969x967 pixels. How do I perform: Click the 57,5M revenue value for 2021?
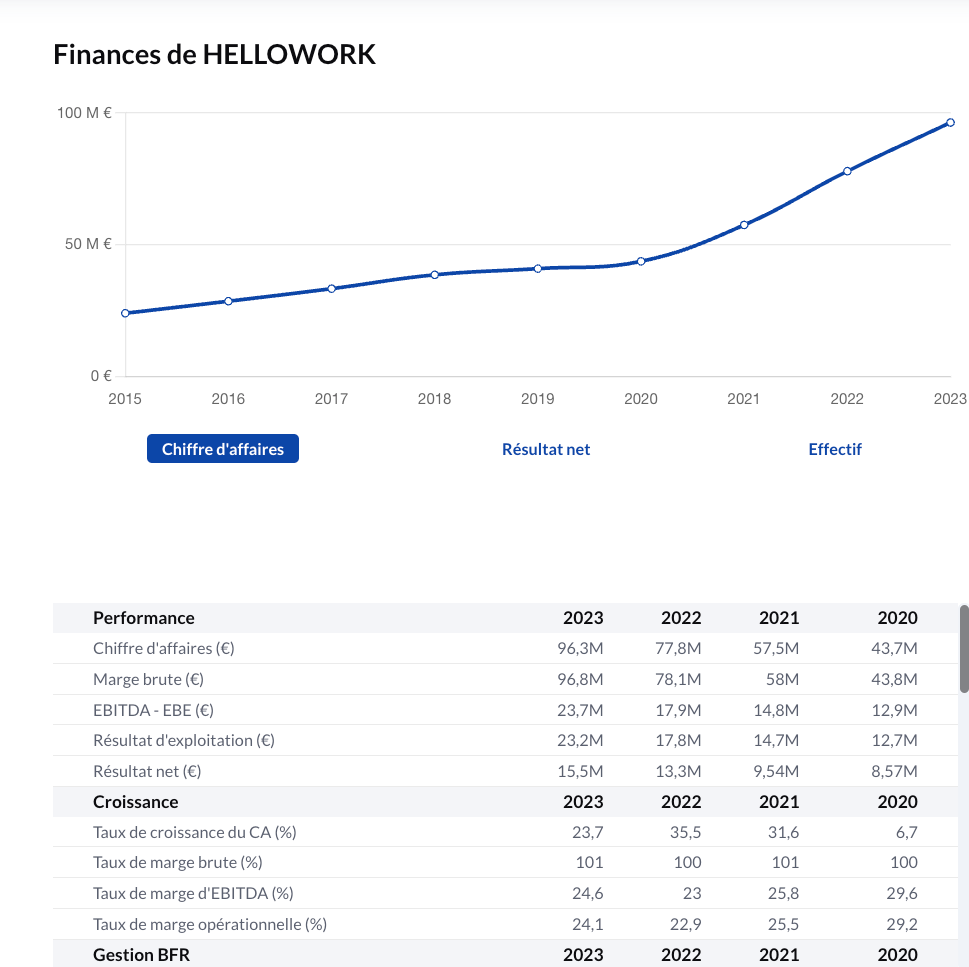[776, 648]
